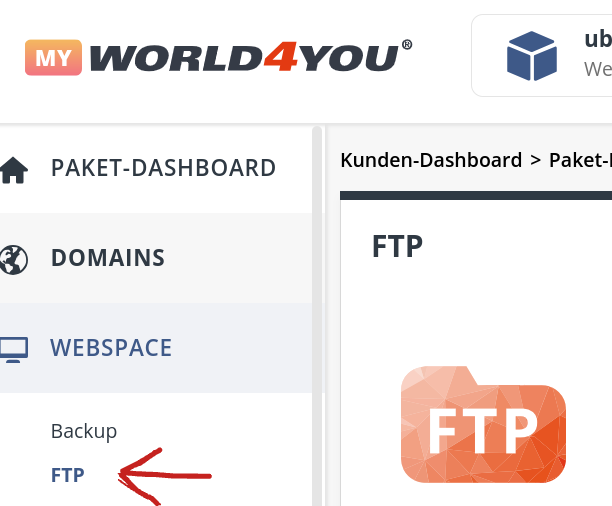Click the globe icon next to Domains
The image size is (612, 506).
click(x=13, y=260)
